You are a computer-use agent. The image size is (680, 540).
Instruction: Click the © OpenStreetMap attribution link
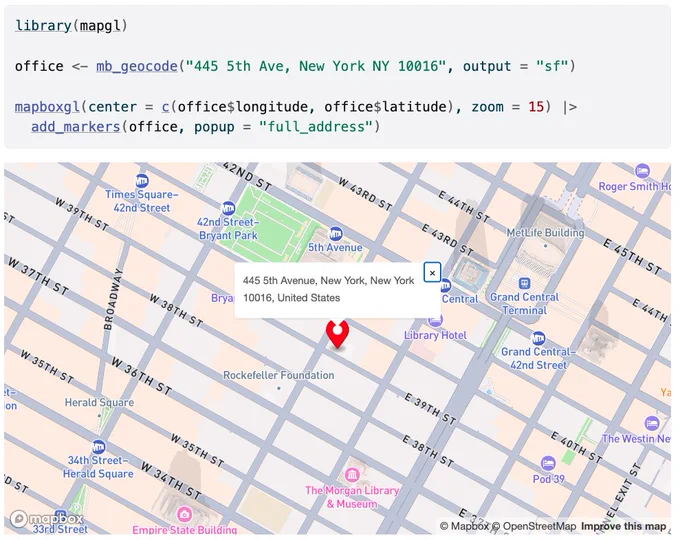pos(535,526)
